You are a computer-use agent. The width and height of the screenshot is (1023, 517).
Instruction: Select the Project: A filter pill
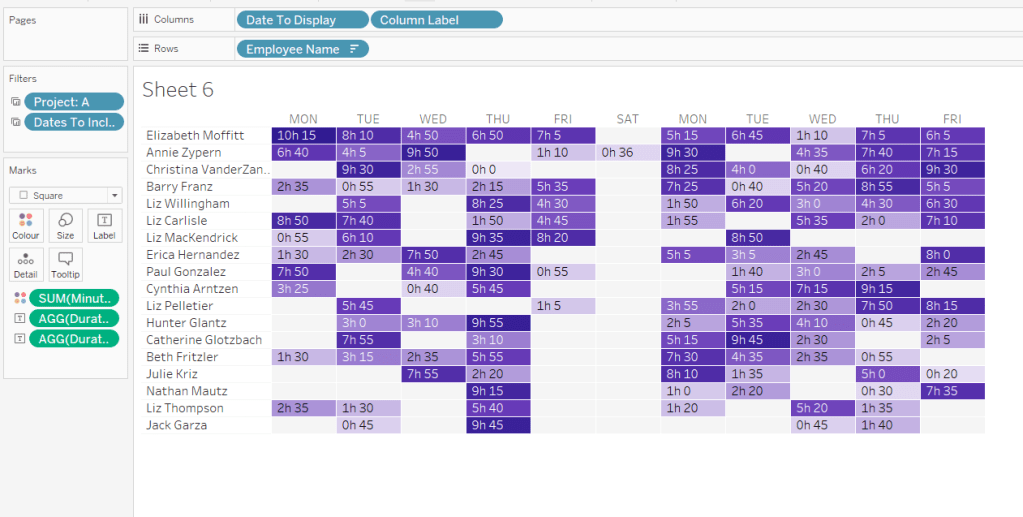(75, 102)
